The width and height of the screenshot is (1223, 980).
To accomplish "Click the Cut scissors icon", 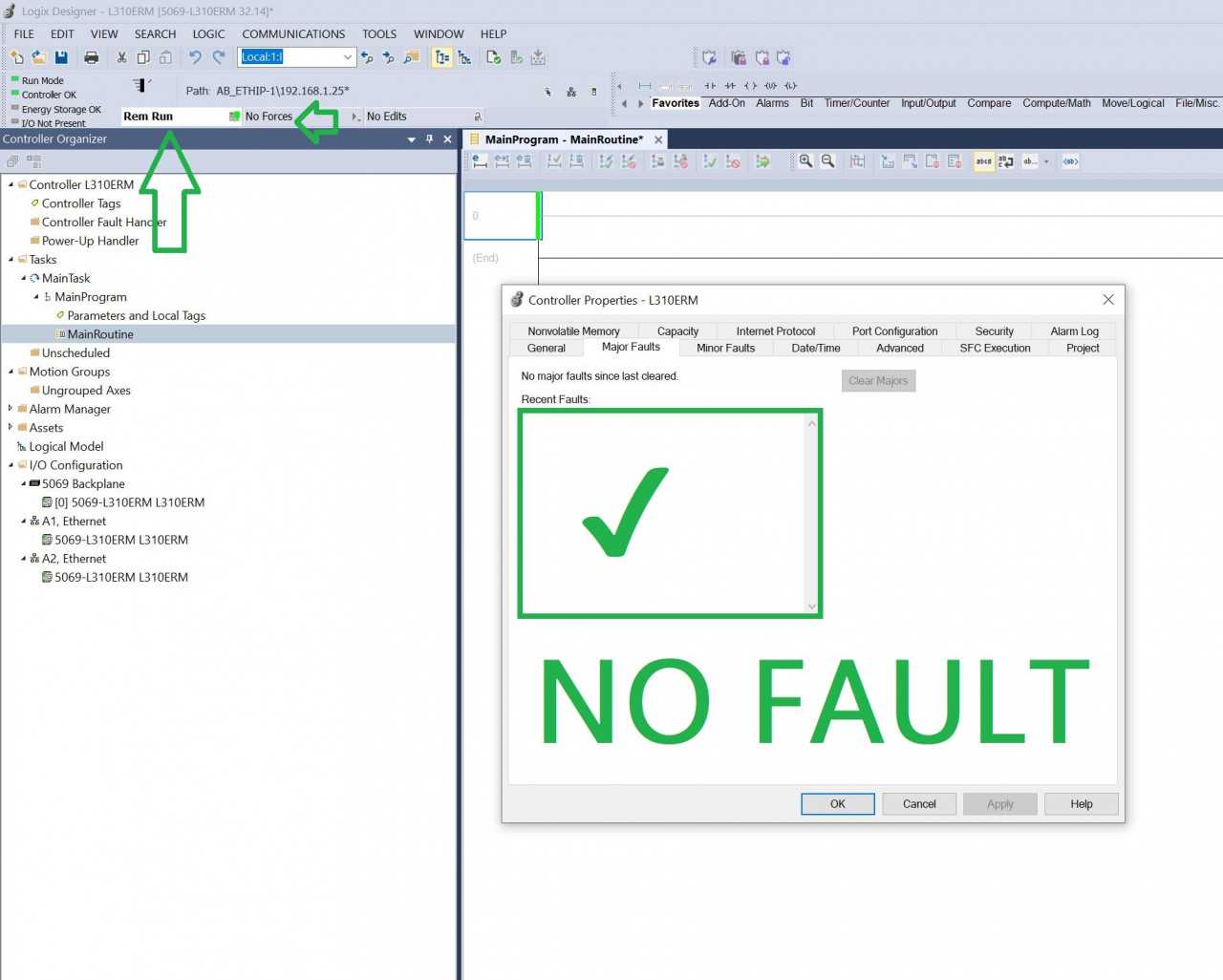I will coord(121,57).
